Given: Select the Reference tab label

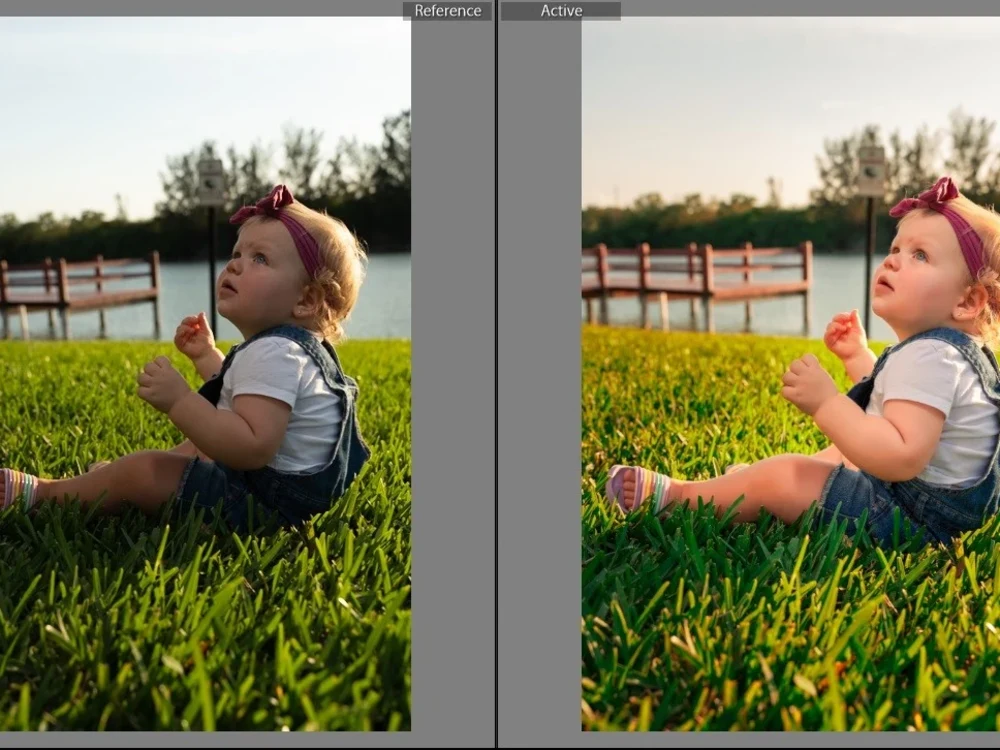Looking at the screenshot, I should [x=448, y=10].
